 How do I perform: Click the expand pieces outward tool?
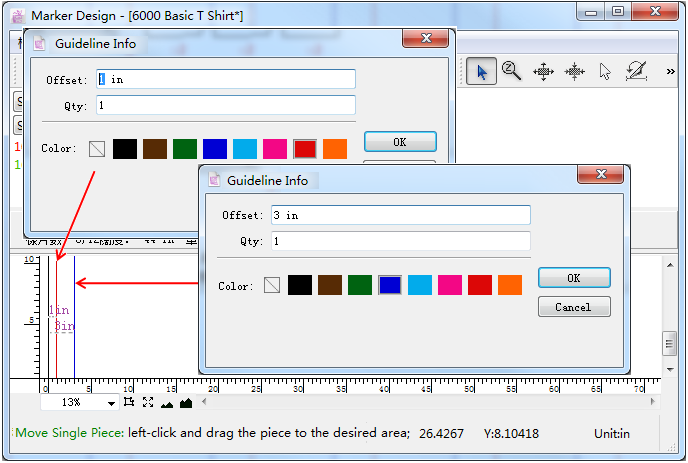click(543, 72)
